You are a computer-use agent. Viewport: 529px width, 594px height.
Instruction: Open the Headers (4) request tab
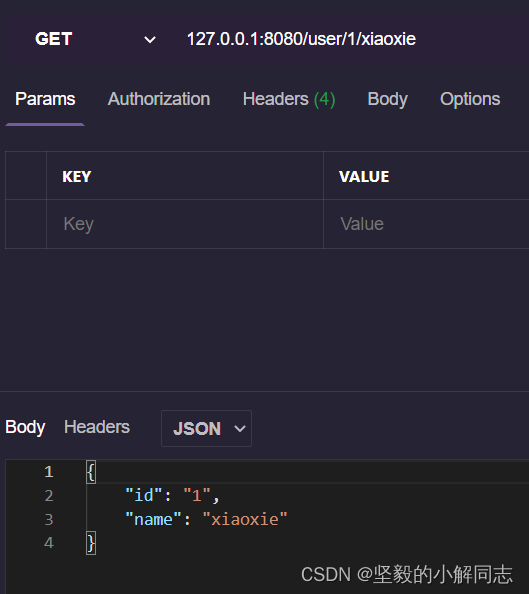(289, 99)
